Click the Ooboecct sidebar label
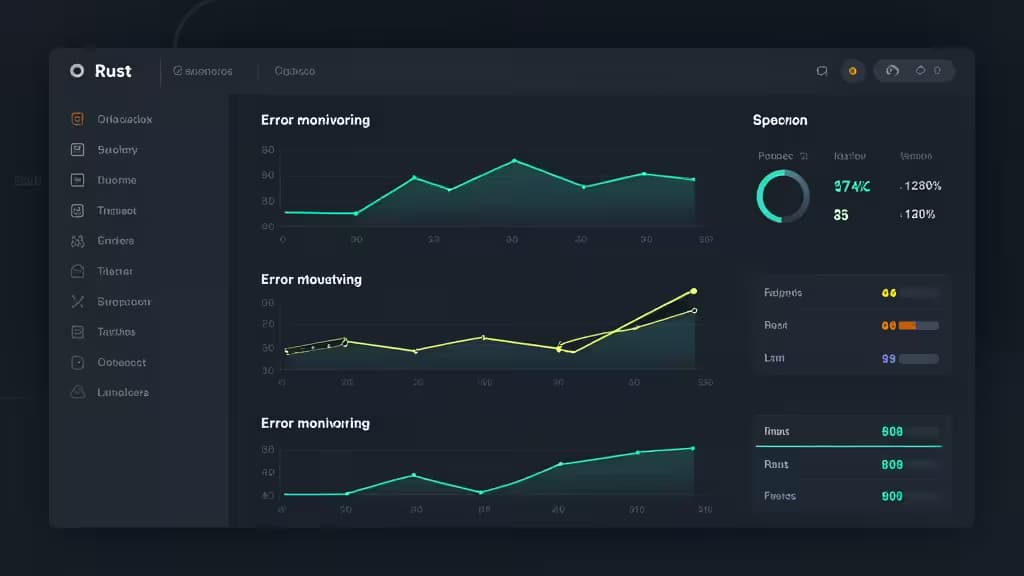Image resolution: width=1024 pixels, height=576 pixels. coord(121,362)
